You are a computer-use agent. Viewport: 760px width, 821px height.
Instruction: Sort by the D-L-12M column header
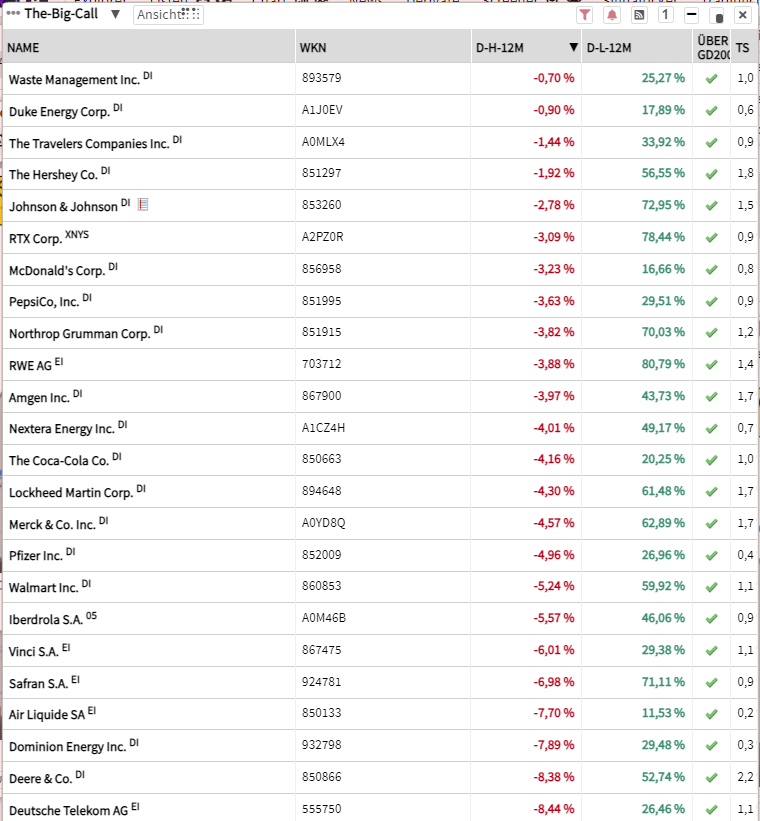(x=609, y=47)
